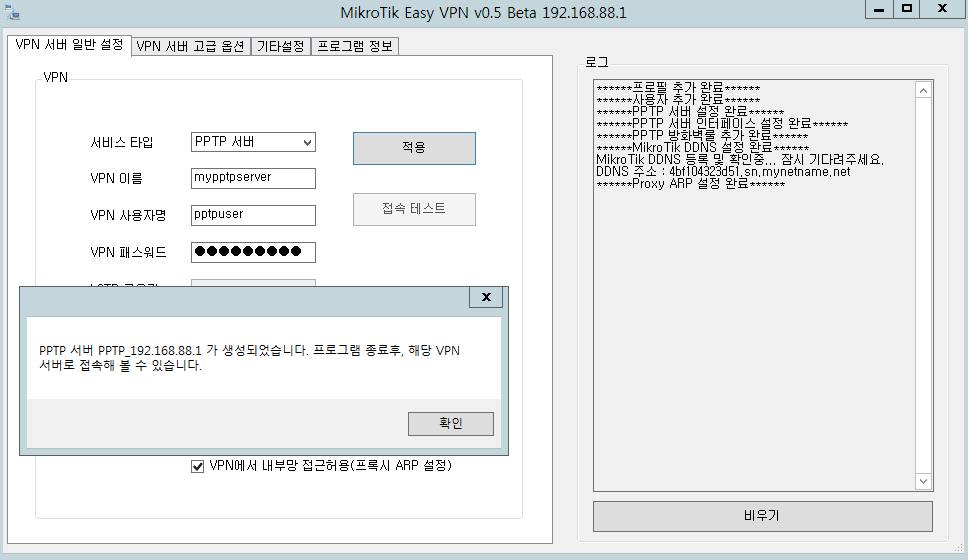Click the 프로필 추가 완료 log line

click(x=678, y=88)
